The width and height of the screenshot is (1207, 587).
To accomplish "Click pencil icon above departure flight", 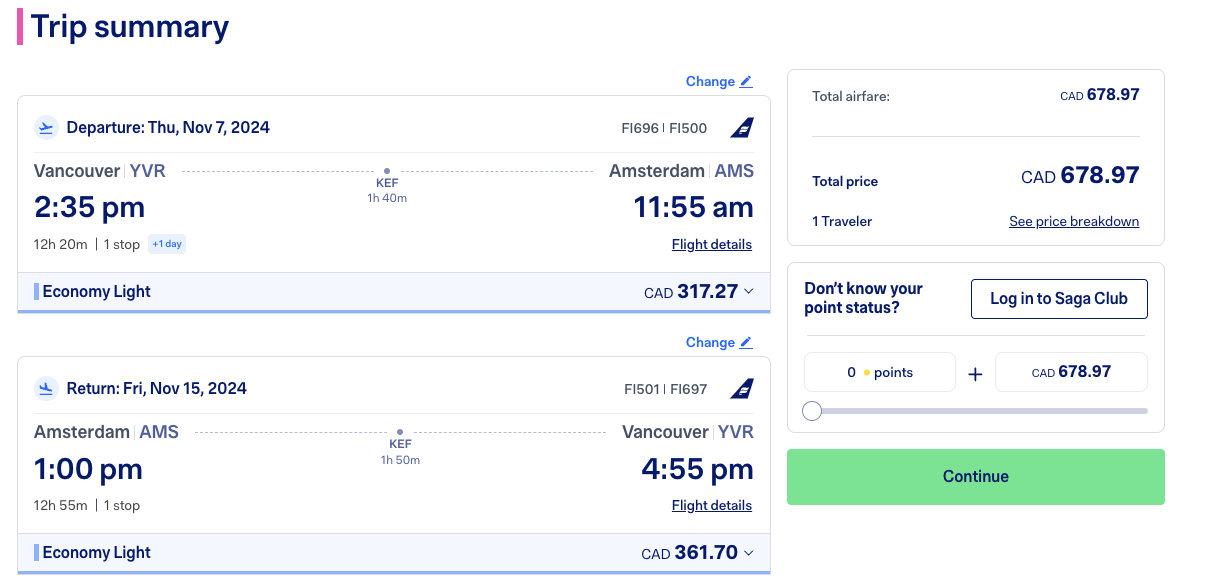I will click(x=746, y=82).
